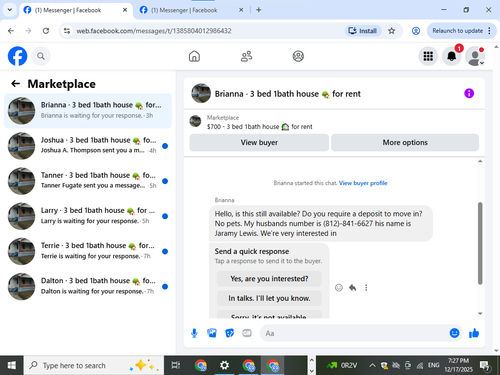Open the clock showing 7:27 PM
This screenshot has width=500, height=375.
coord(458,365)
